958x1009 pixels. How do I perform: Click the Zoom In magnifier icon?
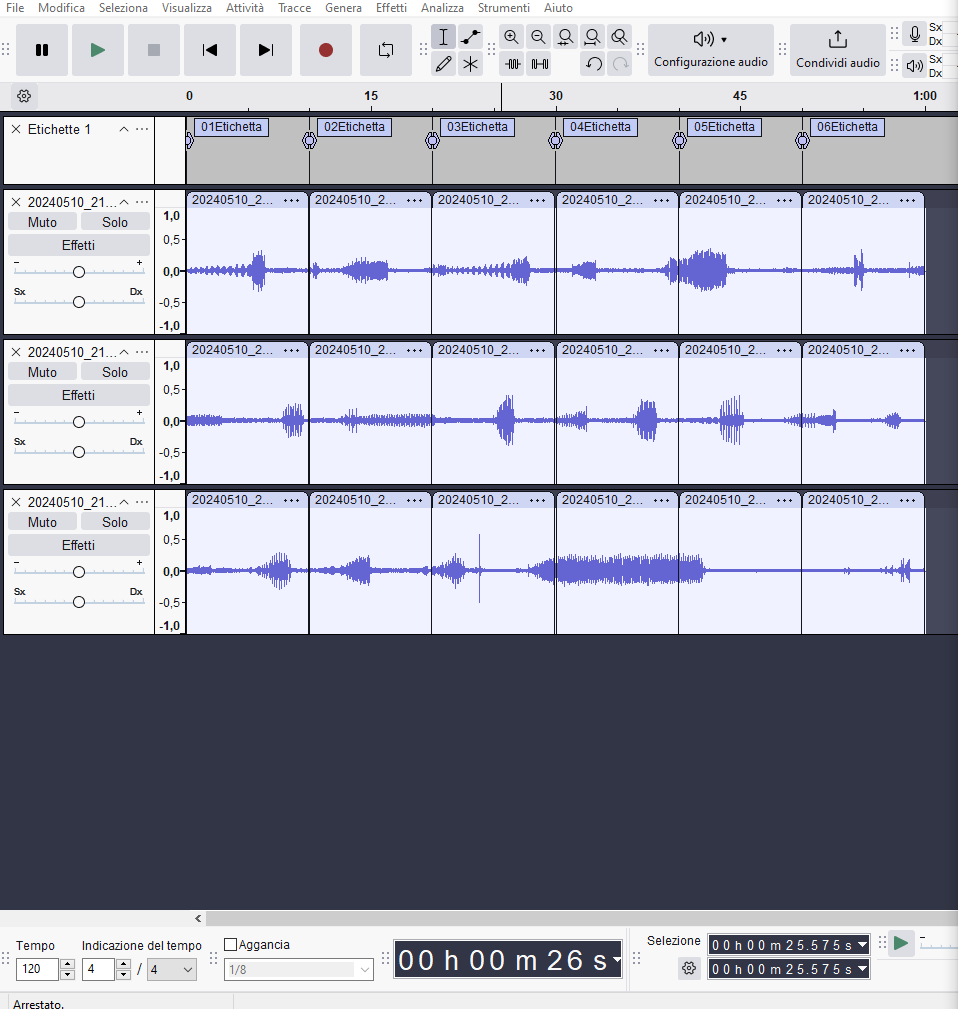coord(511,37)
